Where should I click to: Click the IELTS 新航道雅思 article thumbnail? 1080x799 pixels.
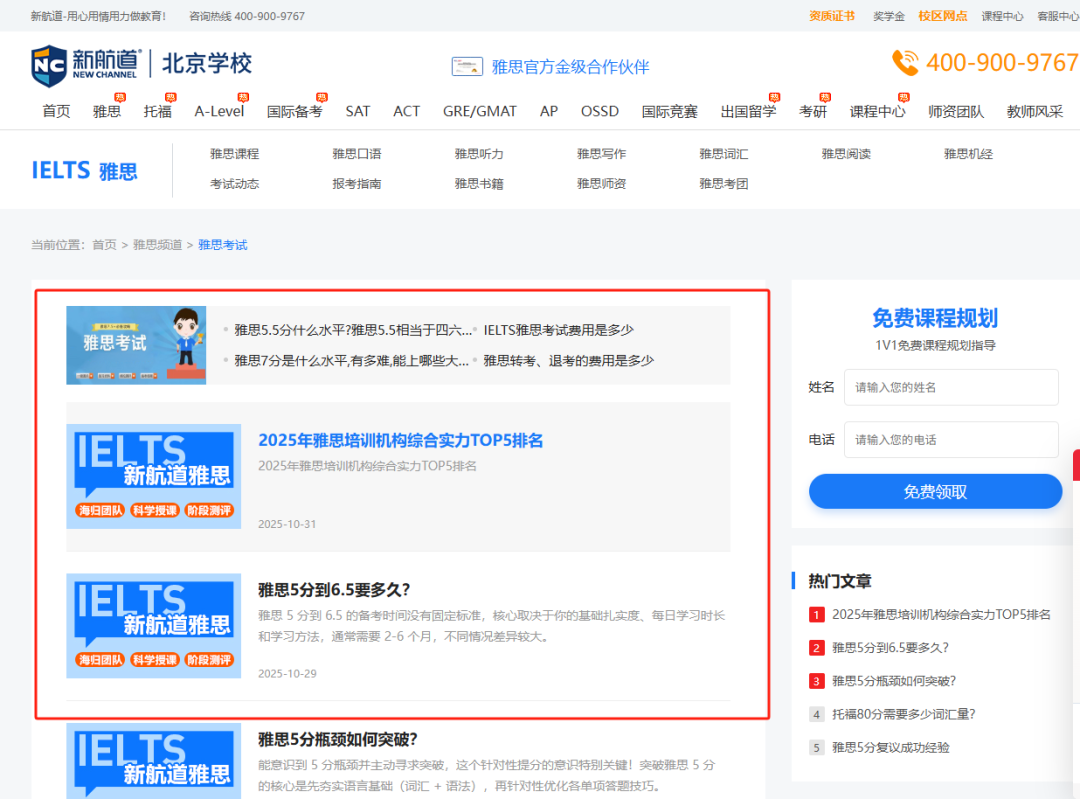click(x=153, y=476)
